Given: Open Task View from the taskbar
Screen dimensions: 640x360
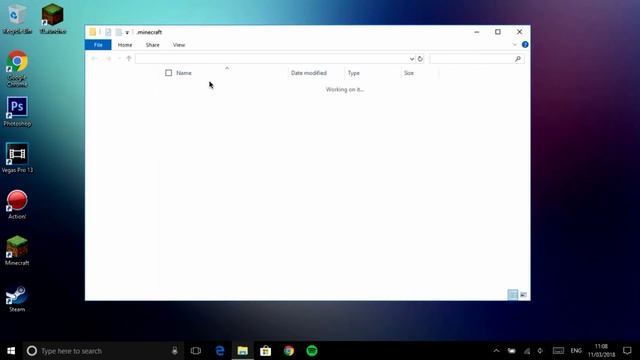Looking at the screenshot, I should pos(196,351).
